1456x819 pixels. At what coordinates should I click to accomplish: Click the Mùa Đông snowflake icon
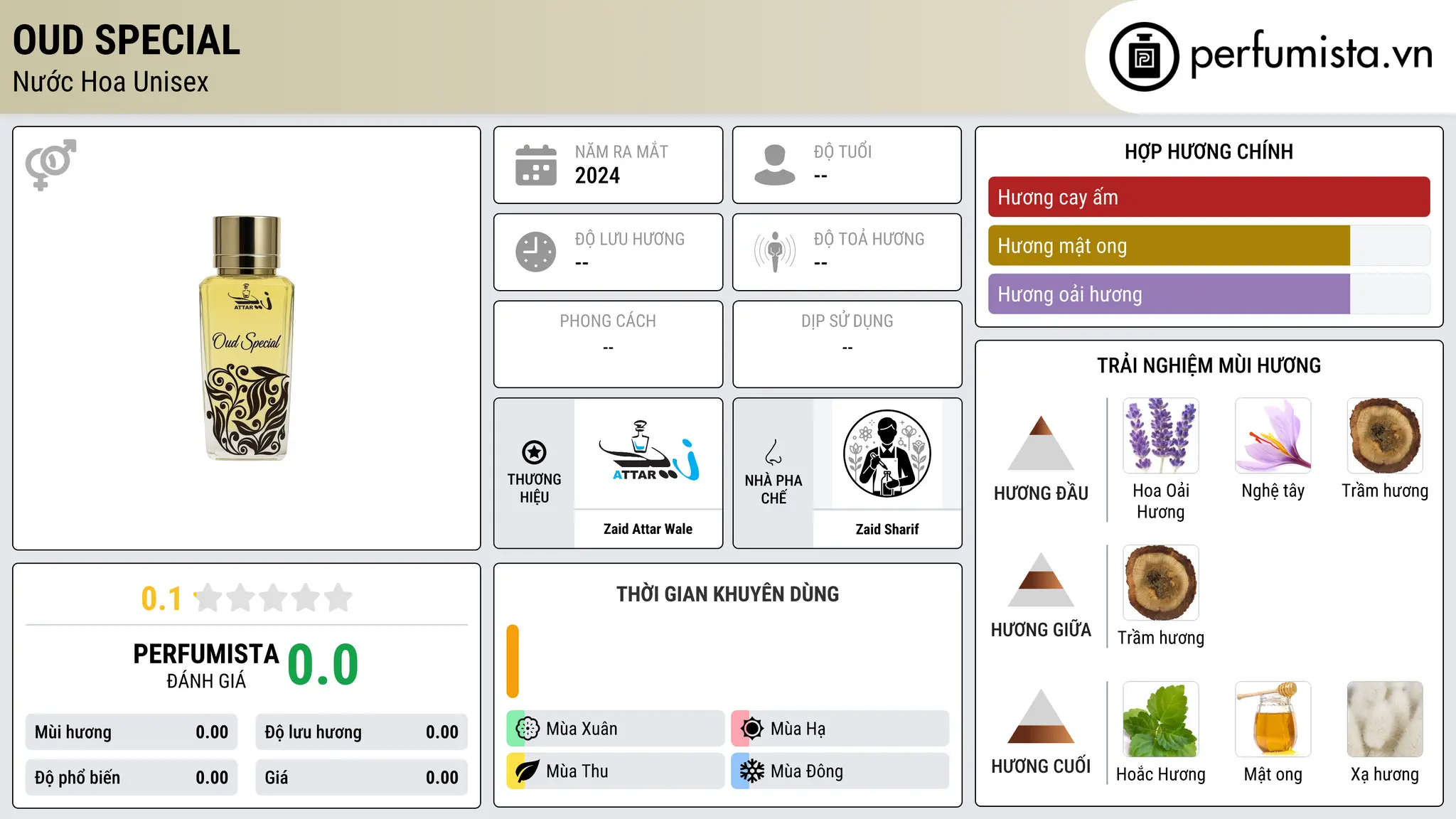751,771
